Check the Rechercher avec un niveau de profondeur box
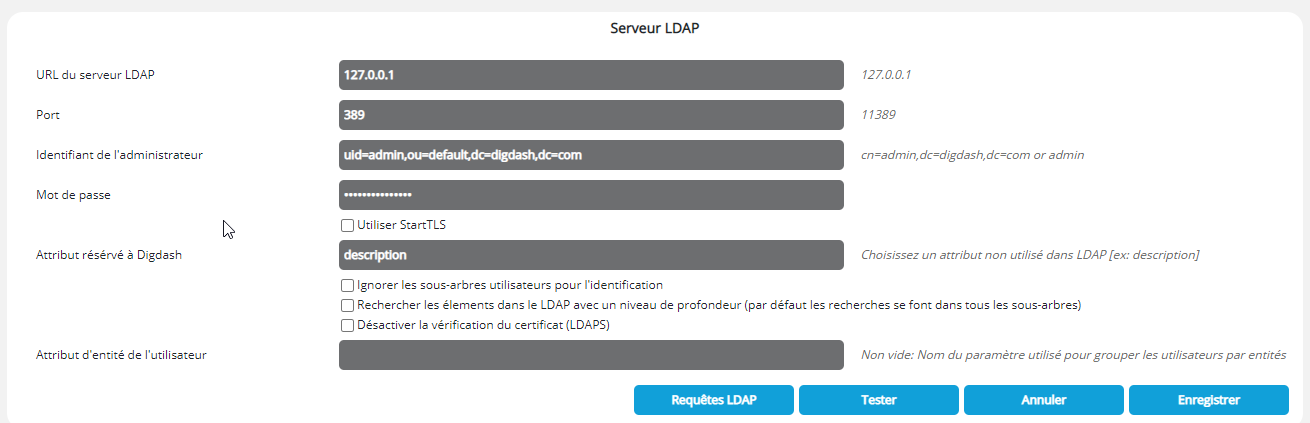The height and width of the screenshot is (423, 1310). click(x=348, y=305)
